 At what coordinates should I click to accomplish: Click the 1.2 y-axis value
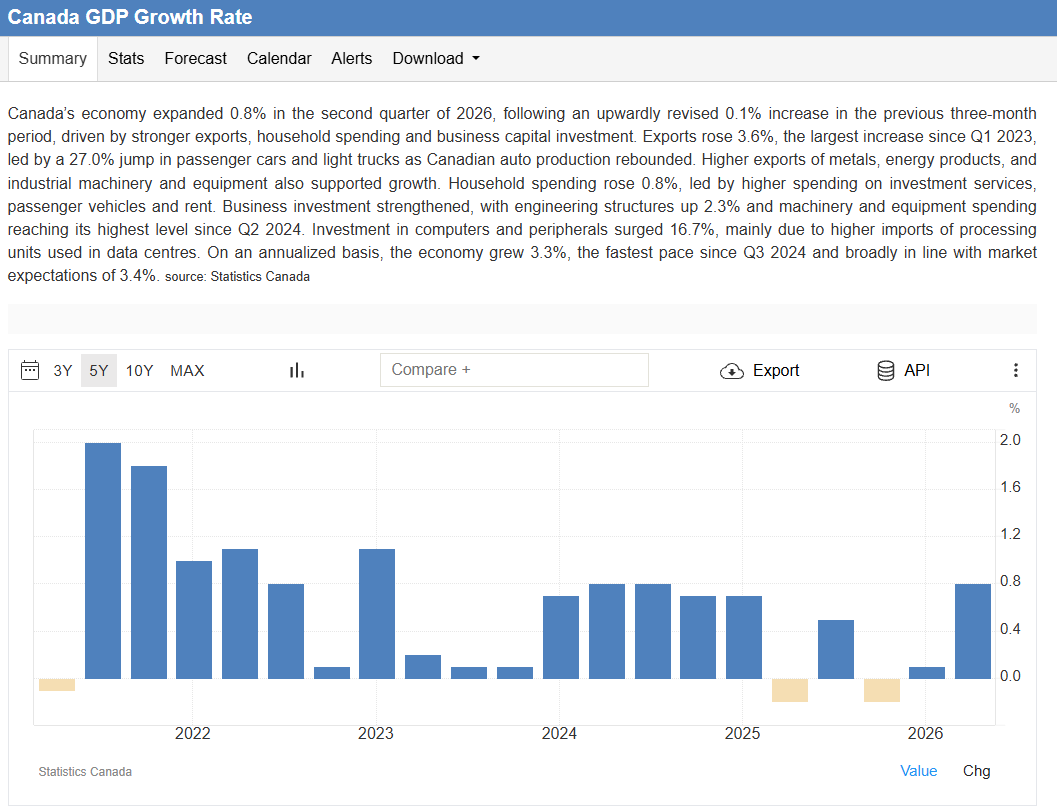(x=1010, y=534)
